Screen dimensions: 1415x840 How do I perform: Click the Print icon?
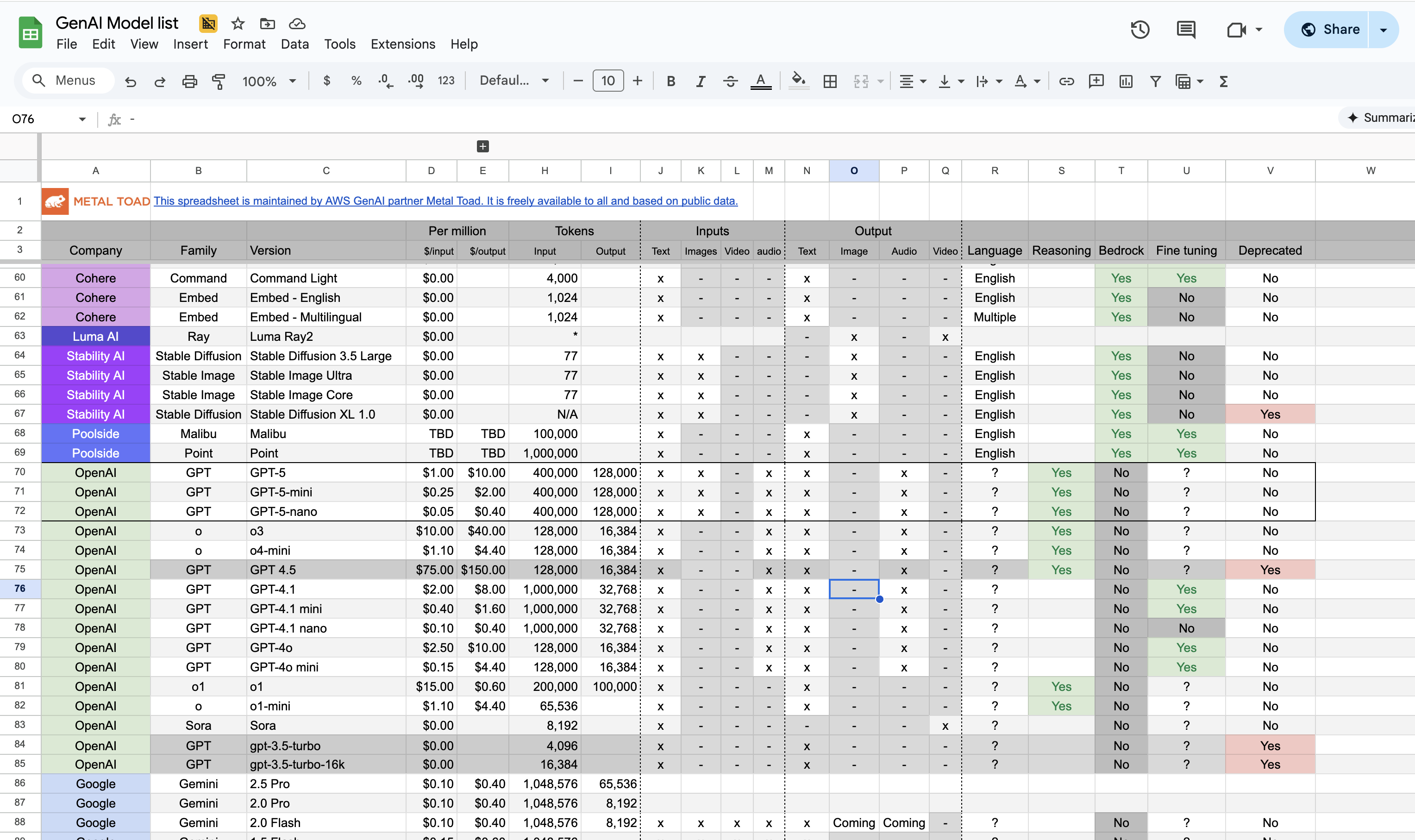point(190,81)
